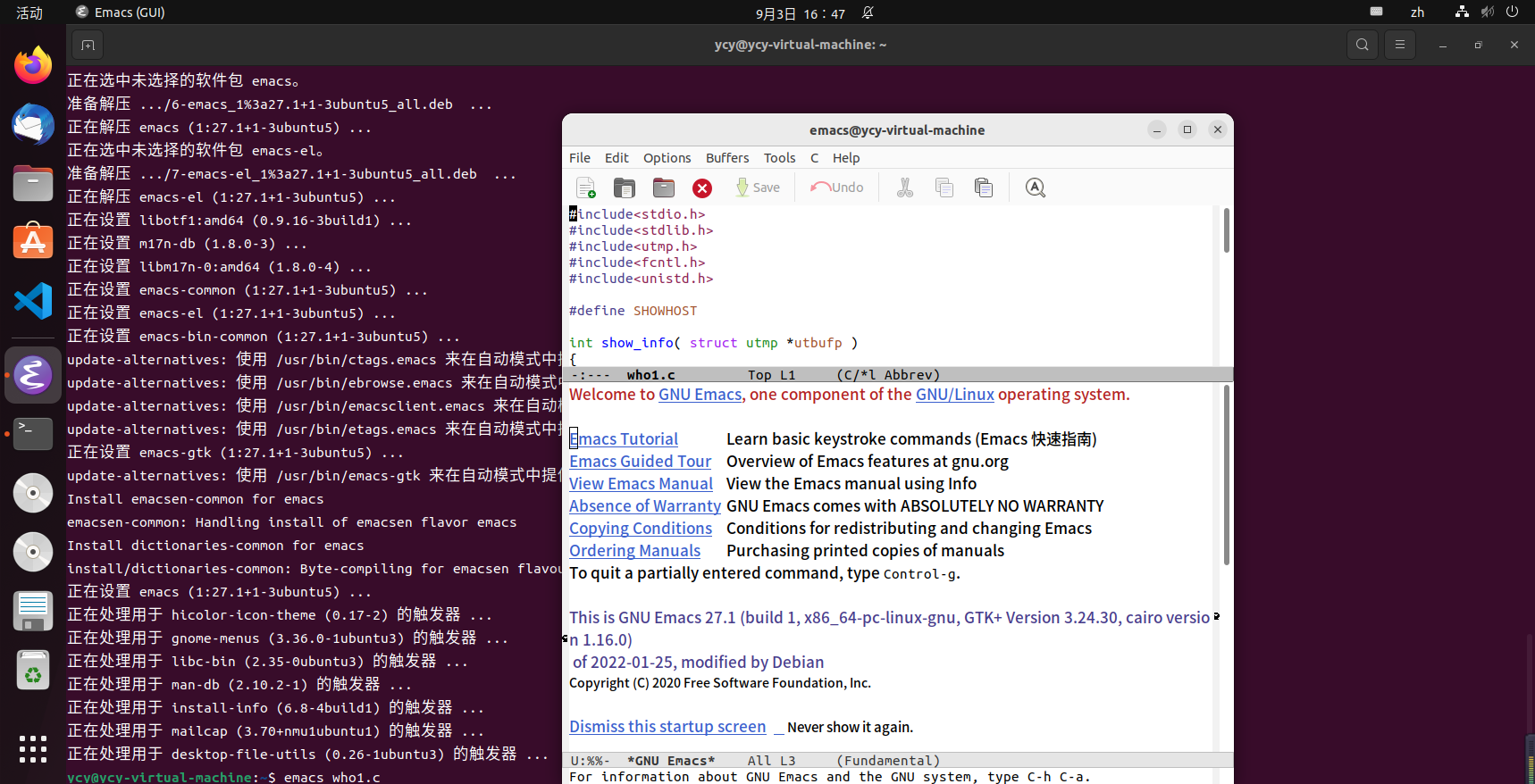Open the directory (Dired) toolbar icon
The height and width of the screenshot is (784, 1535).
pos(664,188)
